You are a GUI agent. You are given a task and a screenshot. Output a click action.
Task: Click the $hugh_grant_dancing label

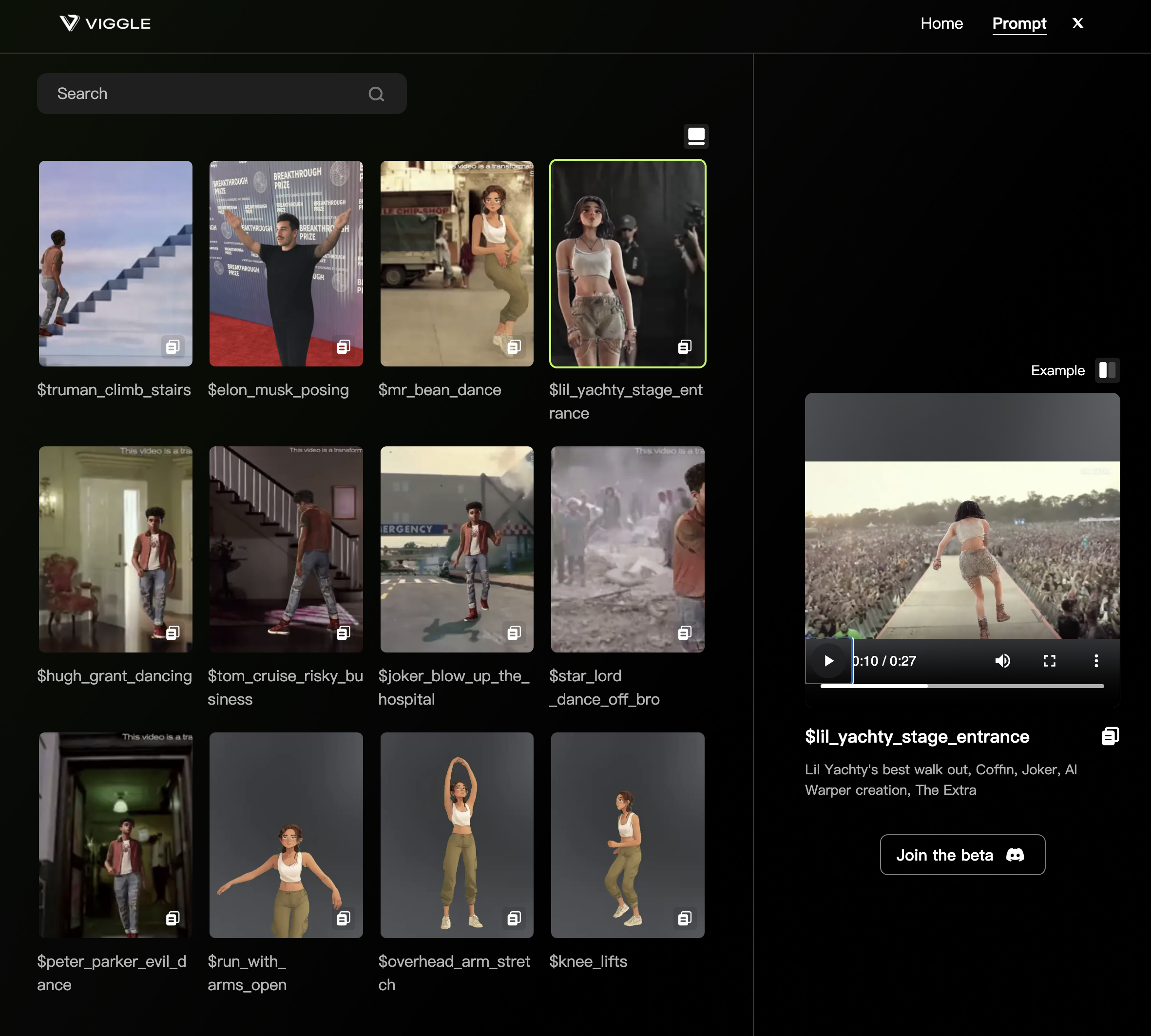pos(115,676)
